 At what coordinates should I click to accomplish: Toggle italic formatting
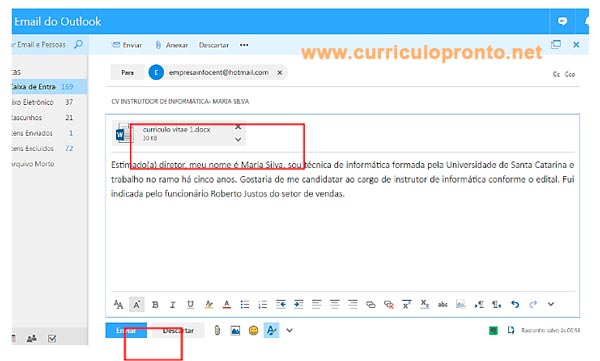point(173,304)
